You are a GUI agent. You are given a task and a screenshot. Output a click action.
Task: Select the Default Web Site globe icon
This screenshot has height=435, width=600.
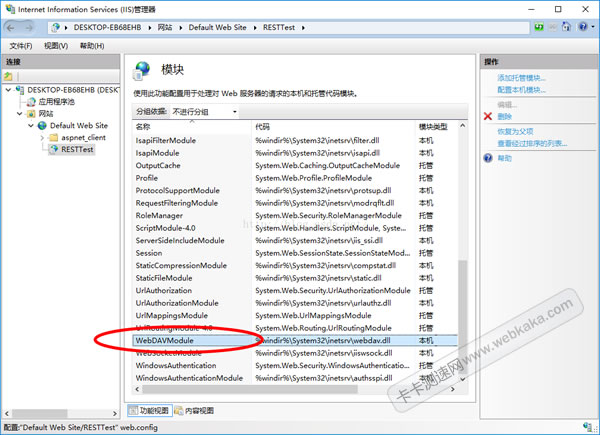pyautogui.click(x=41, y=125)
